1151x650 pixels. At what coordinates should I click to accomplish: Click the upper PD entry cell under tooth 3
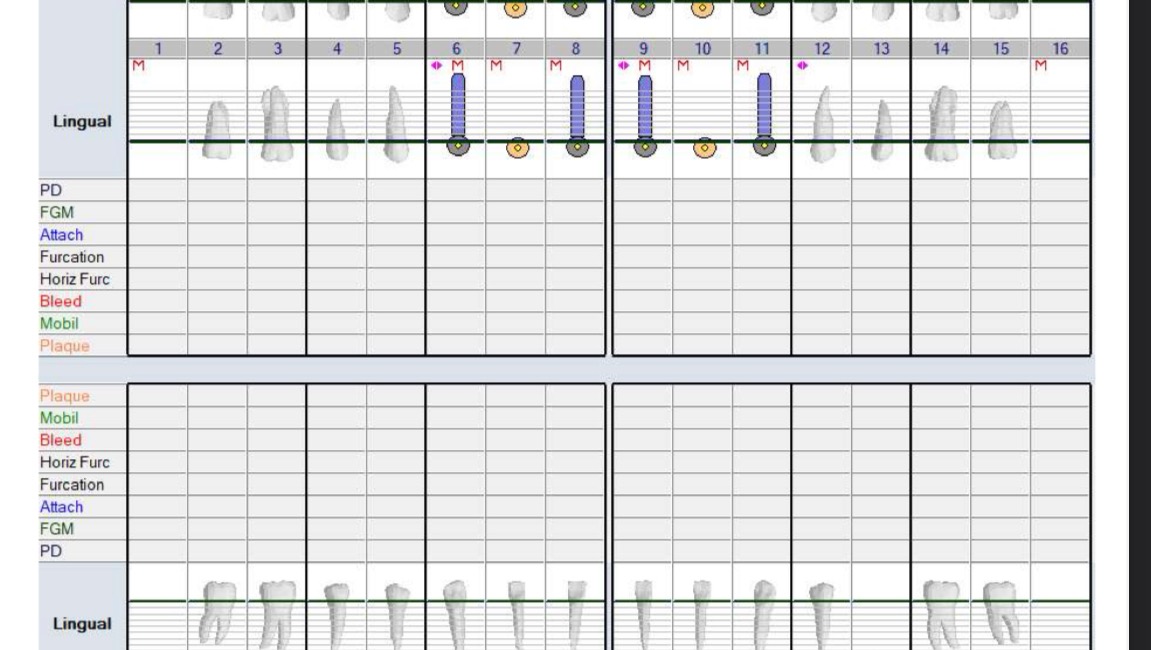click(277, 189)
